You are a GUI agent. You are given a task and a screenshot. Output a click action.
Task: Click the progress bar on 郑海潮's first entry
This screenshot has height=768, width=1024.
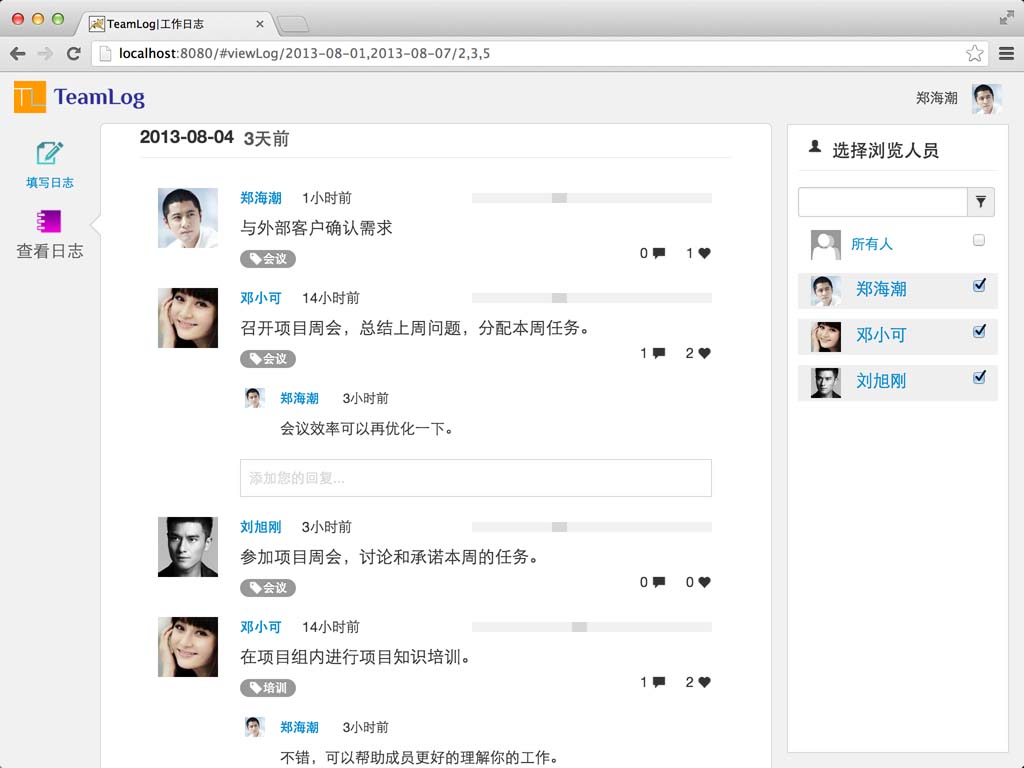point(592,197)
